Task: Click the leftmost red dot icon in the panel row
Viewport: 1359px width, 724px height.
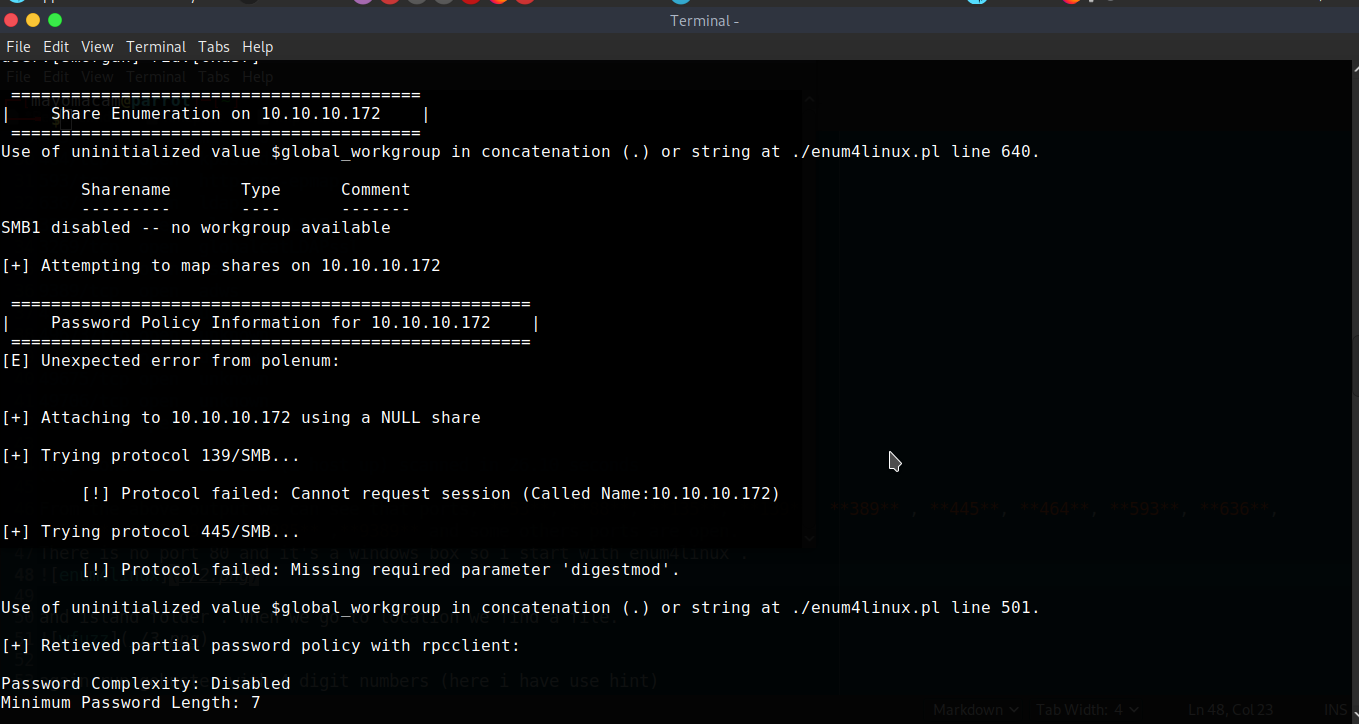Action: click(x=390, y=4)
